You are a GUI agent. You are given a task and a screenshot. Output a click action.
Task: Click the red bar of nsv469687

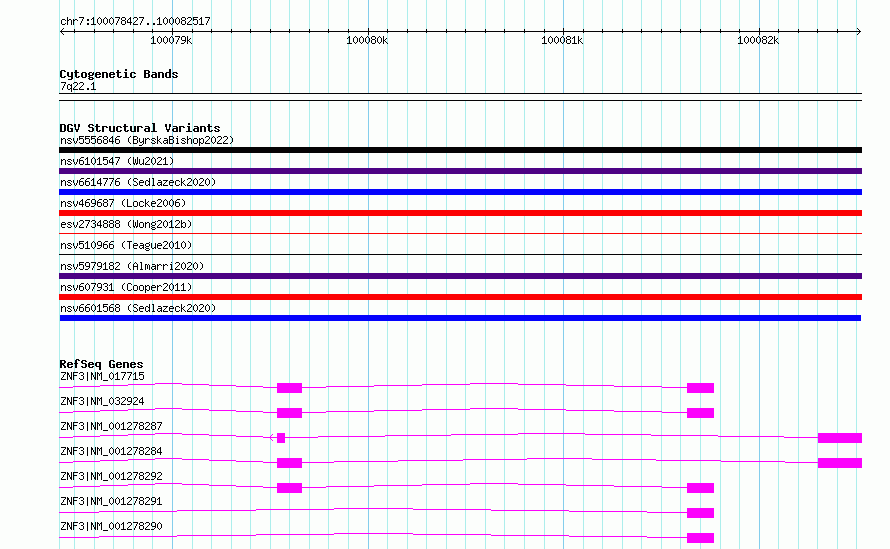click(460, 213)
